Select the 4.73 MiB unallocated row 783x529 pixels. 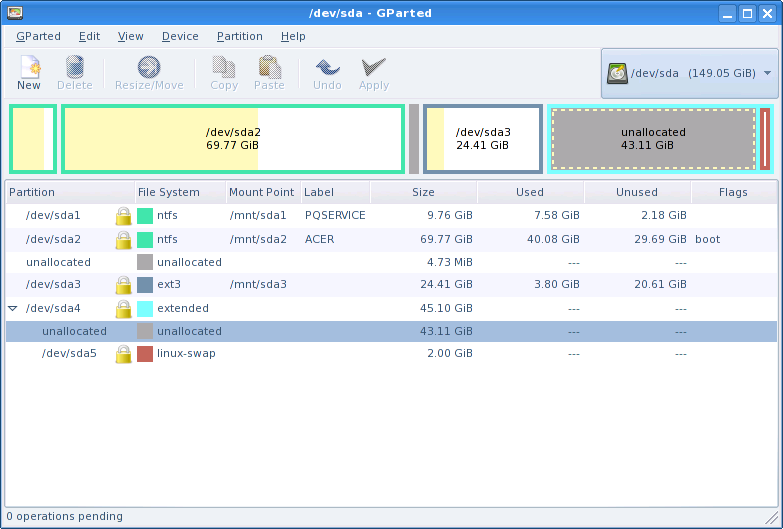pos(391,262)
